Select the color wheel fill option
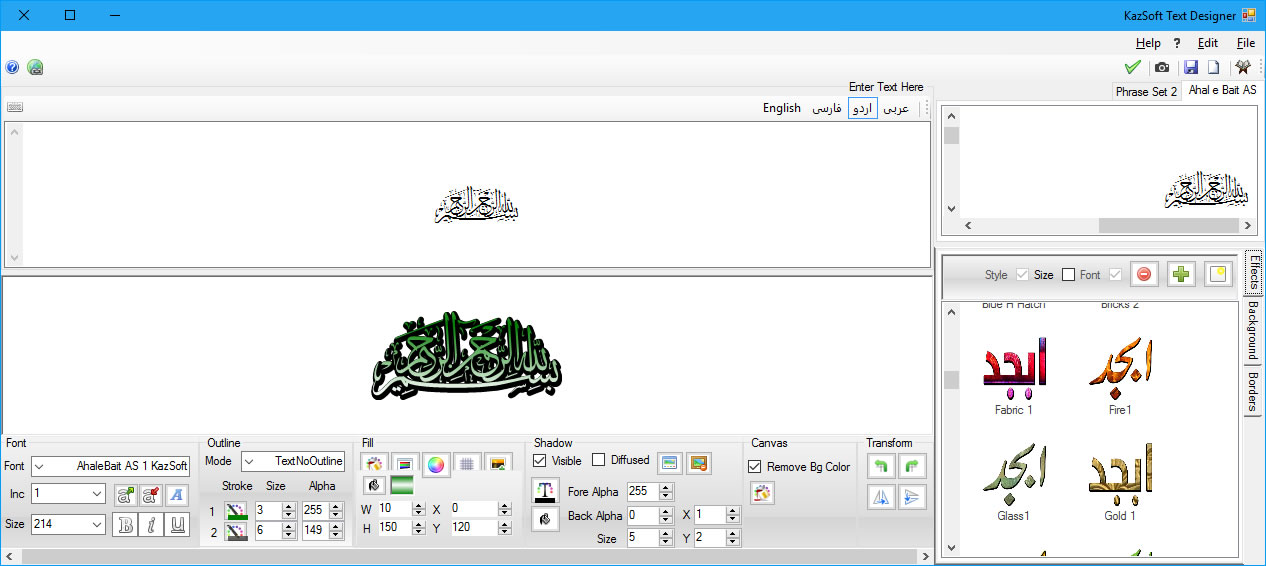This screenshot has width=1266, height=566. click(x=435, y=463)
